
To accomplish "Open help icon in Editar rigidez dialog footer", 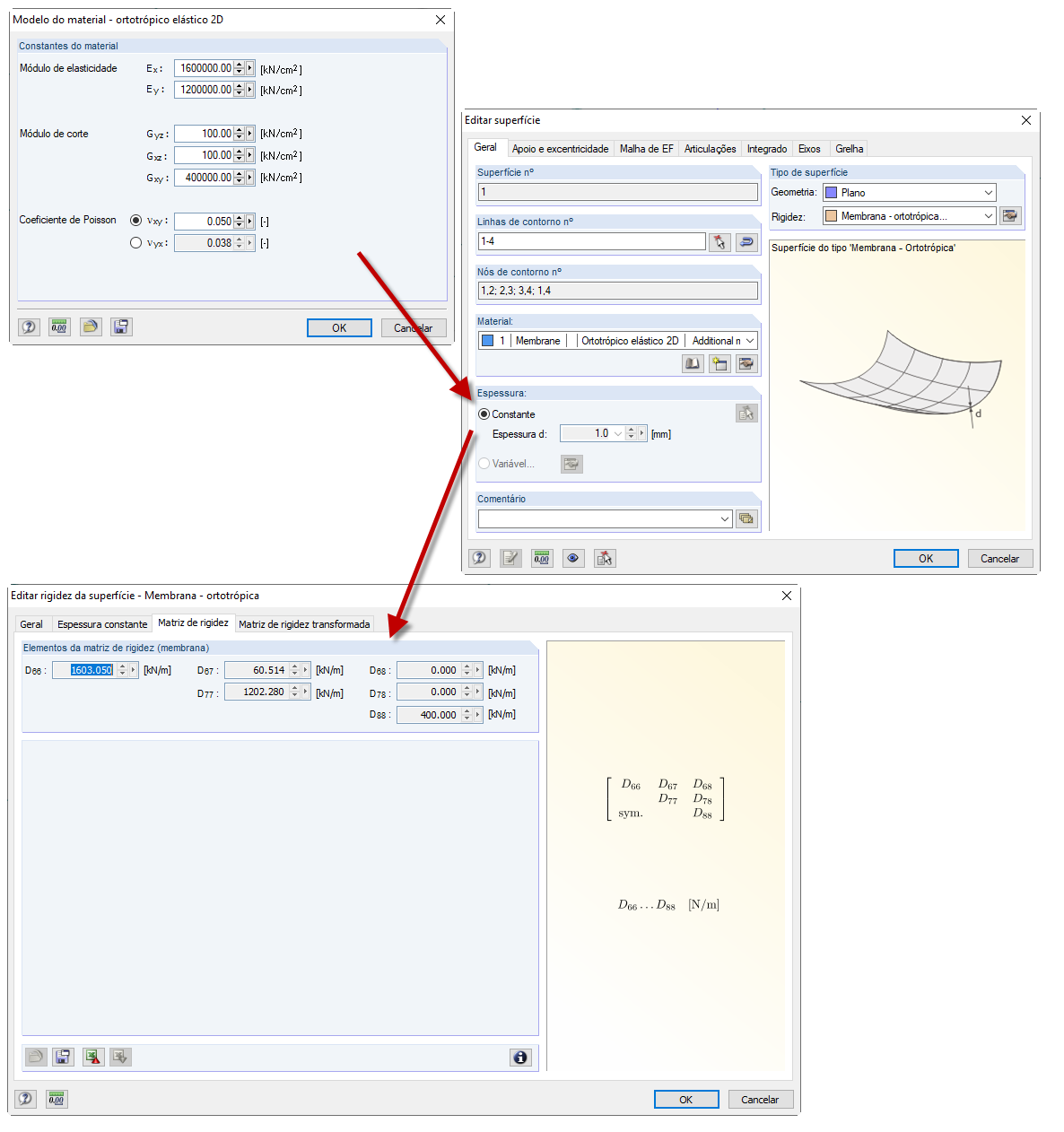I will point(26,1099).
